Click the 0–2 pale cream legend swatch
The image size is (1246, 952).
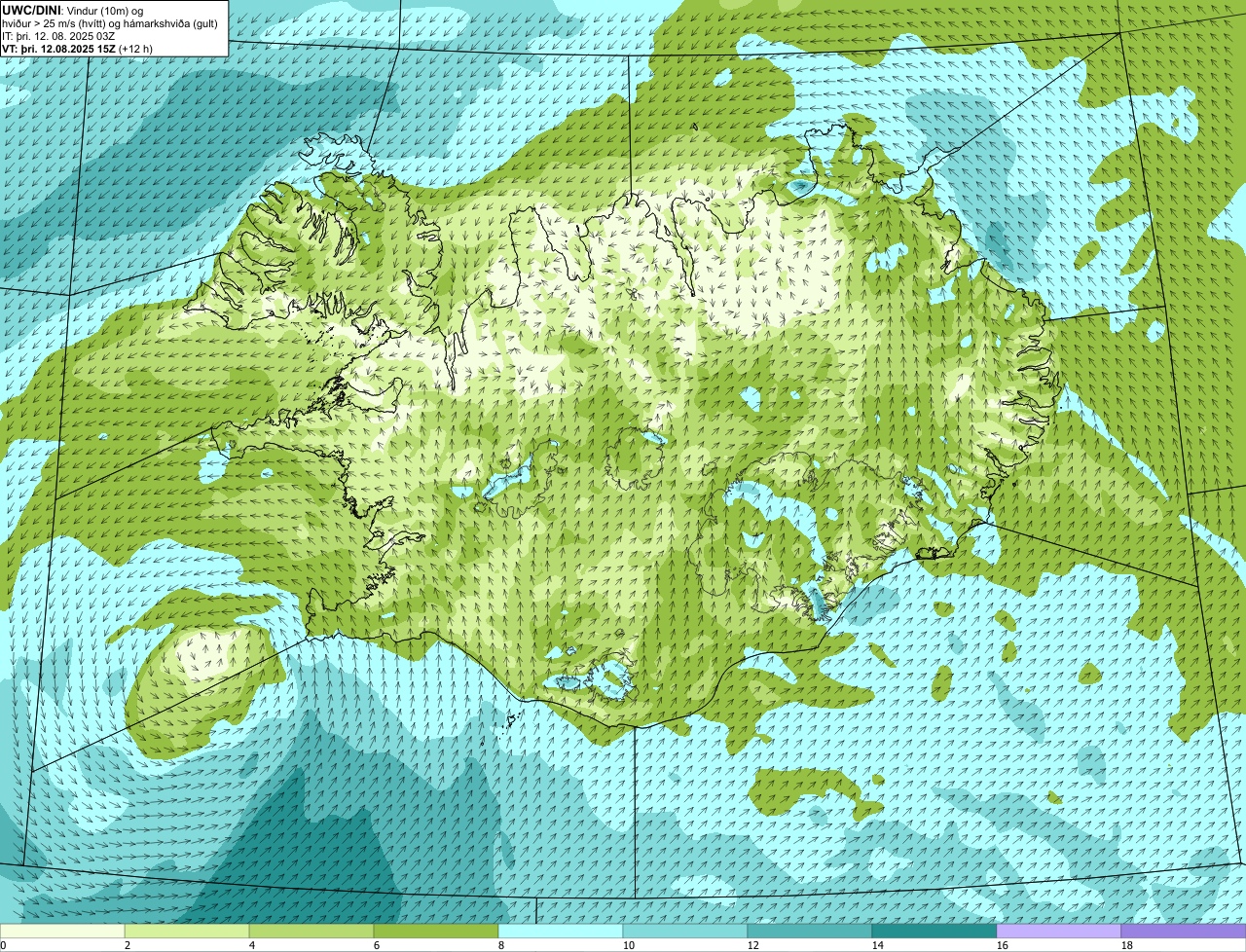click(62, 932)
